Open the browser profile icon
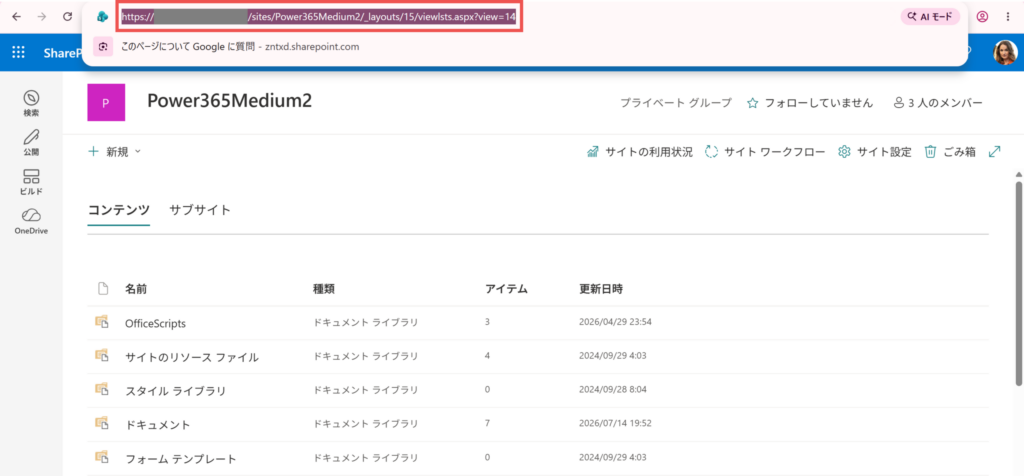Viewport: 1024px width, 476px height. click(x=982, y=17)
